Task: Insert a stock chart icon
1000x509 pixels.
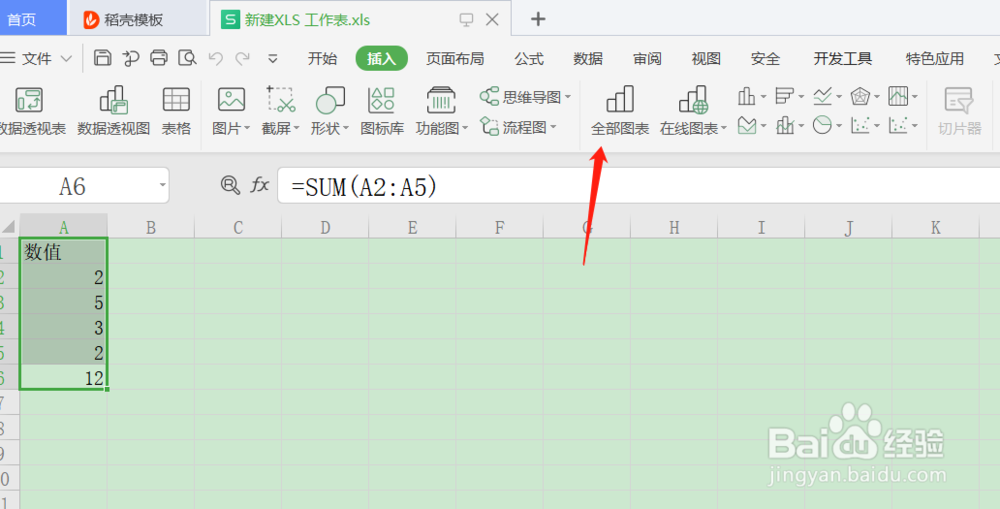Action: tap(898, 97)
